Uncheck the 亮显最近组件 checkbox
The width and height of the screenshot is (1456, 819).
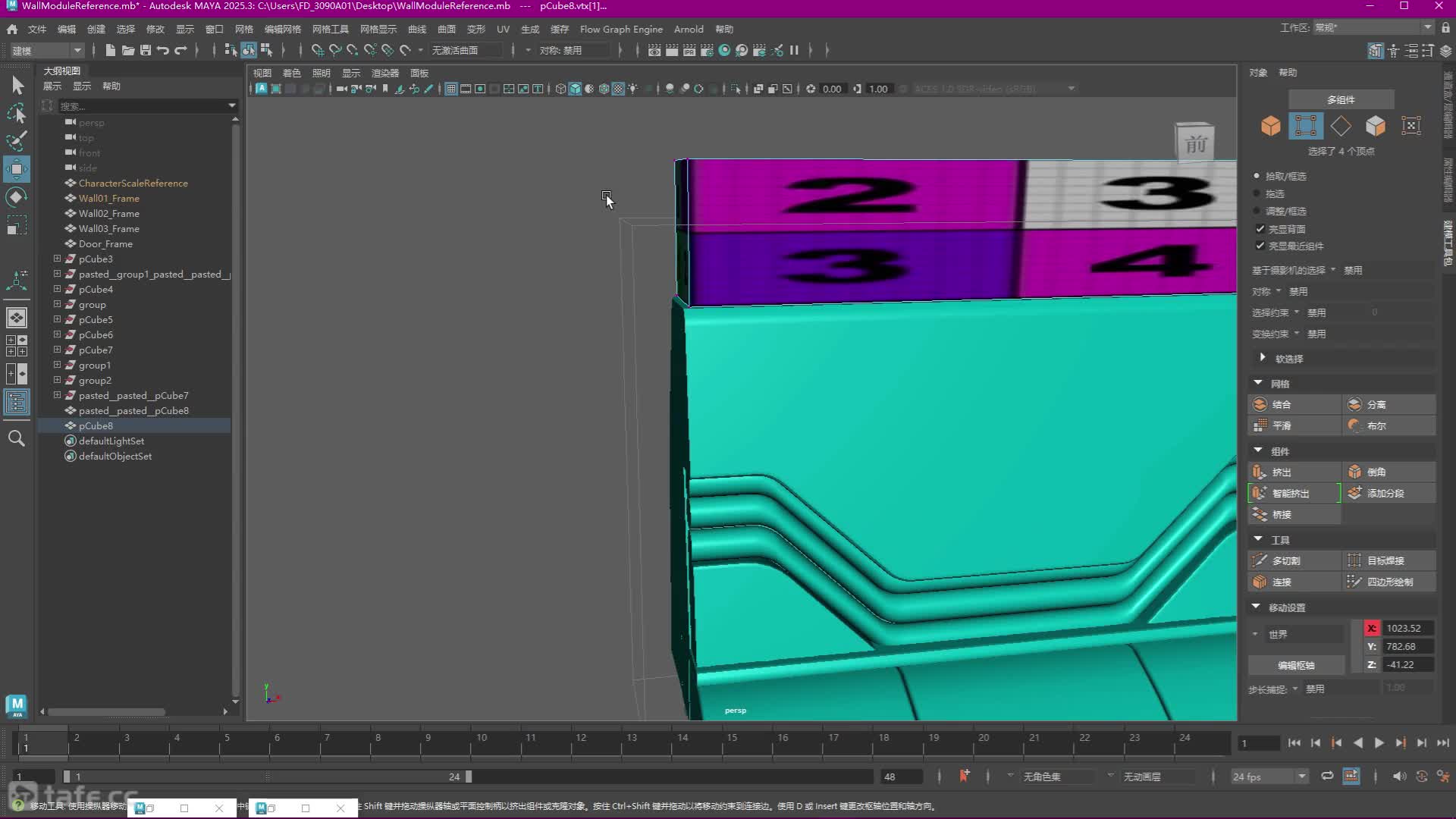pyautogui.click(x=1260, y=246)
